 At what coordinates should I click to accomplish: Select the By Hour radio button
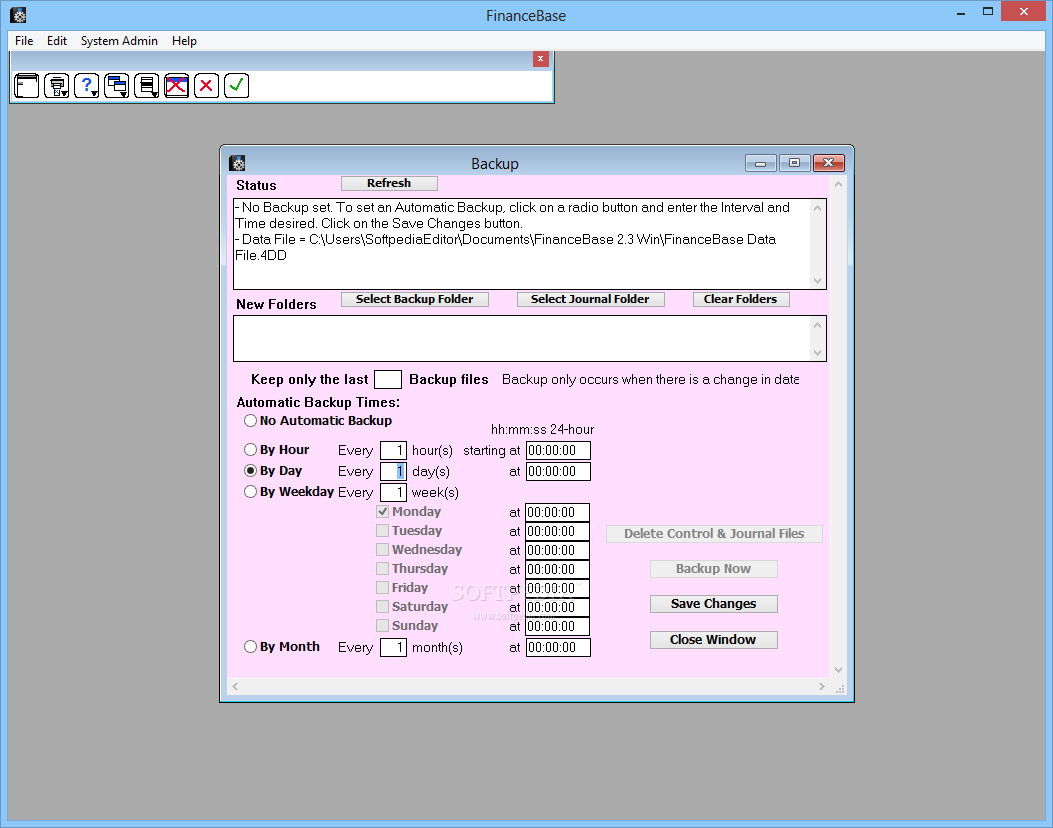coord(250,450)
